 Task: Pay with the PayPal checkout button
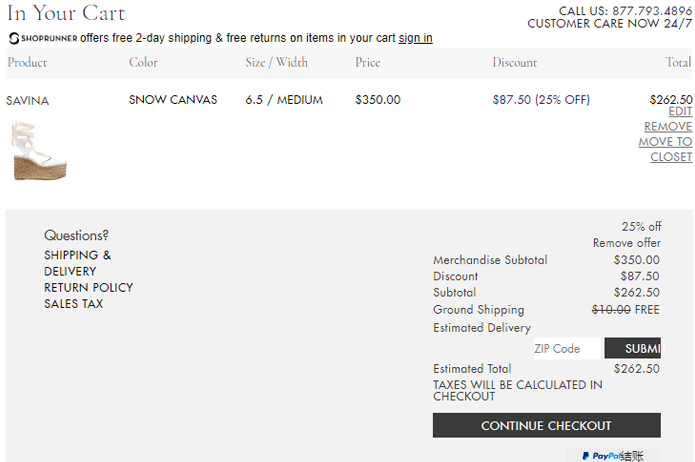point(613,455)
